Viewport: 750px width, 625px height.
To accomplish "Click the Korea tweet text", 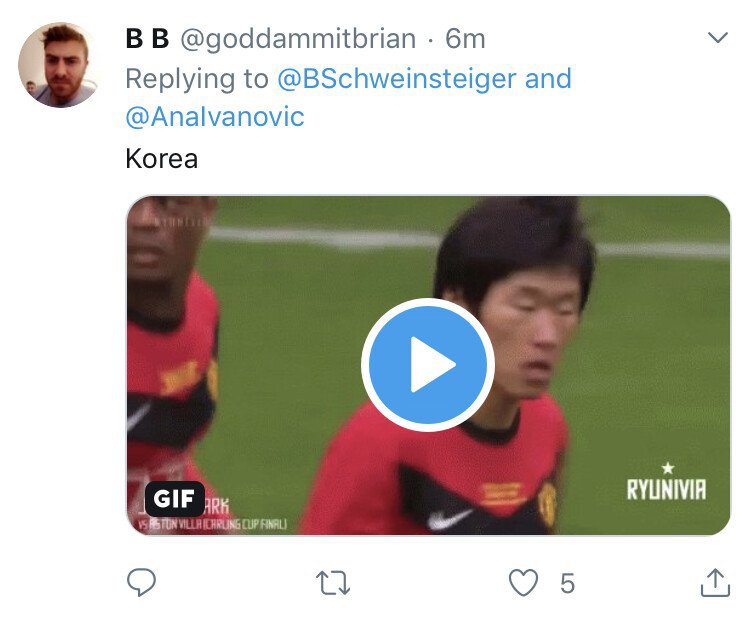I will coord(162,159).
